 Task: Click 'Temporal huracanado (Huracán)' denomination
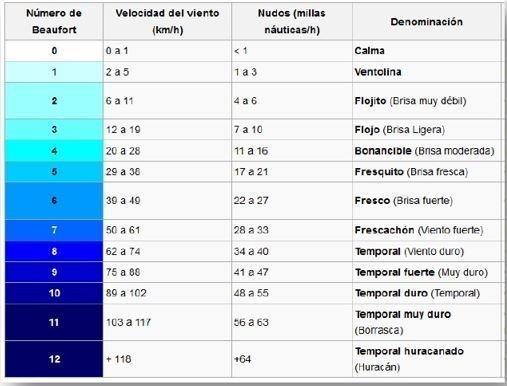tap(409, 359)
